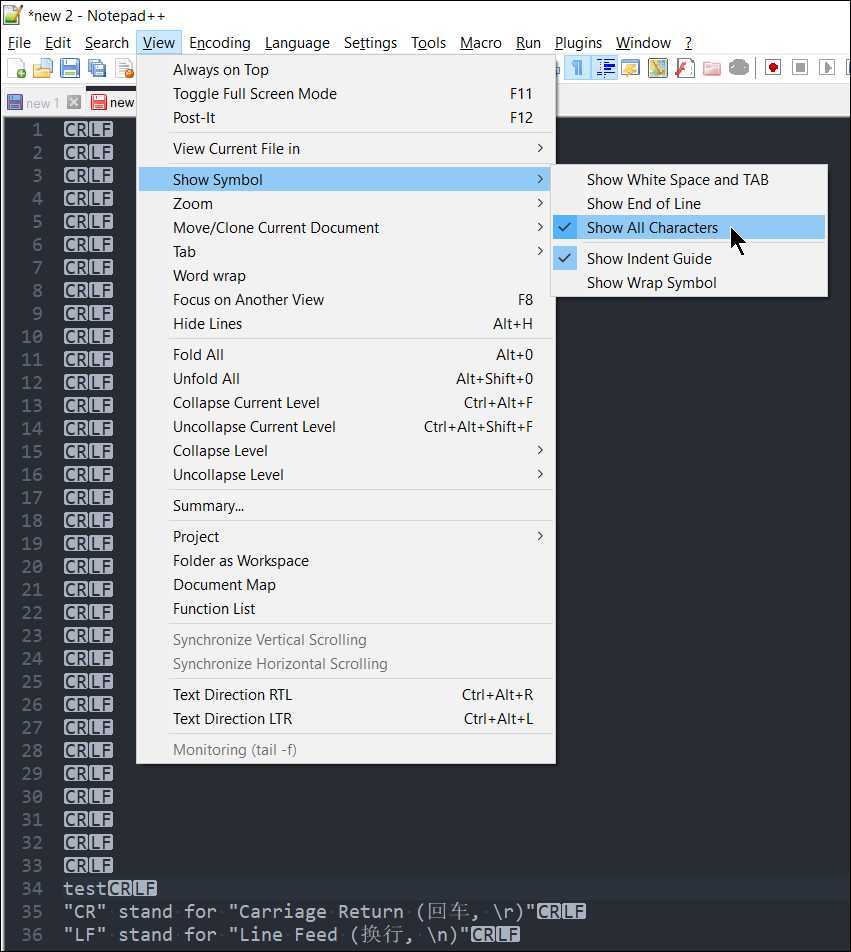Click the Save toolbar icon
This screenshot has width=851, height=952.
70,68
